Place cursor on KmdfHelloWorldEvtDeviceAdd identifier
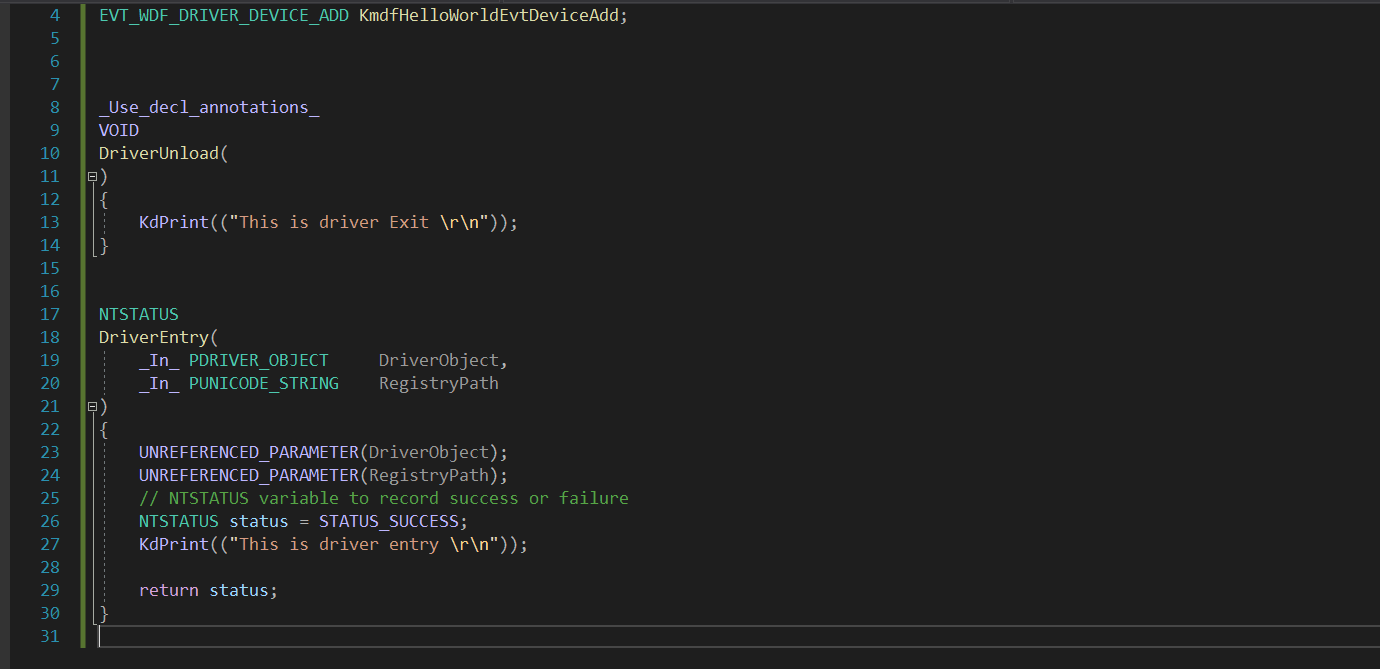 [x=489, y=16]
